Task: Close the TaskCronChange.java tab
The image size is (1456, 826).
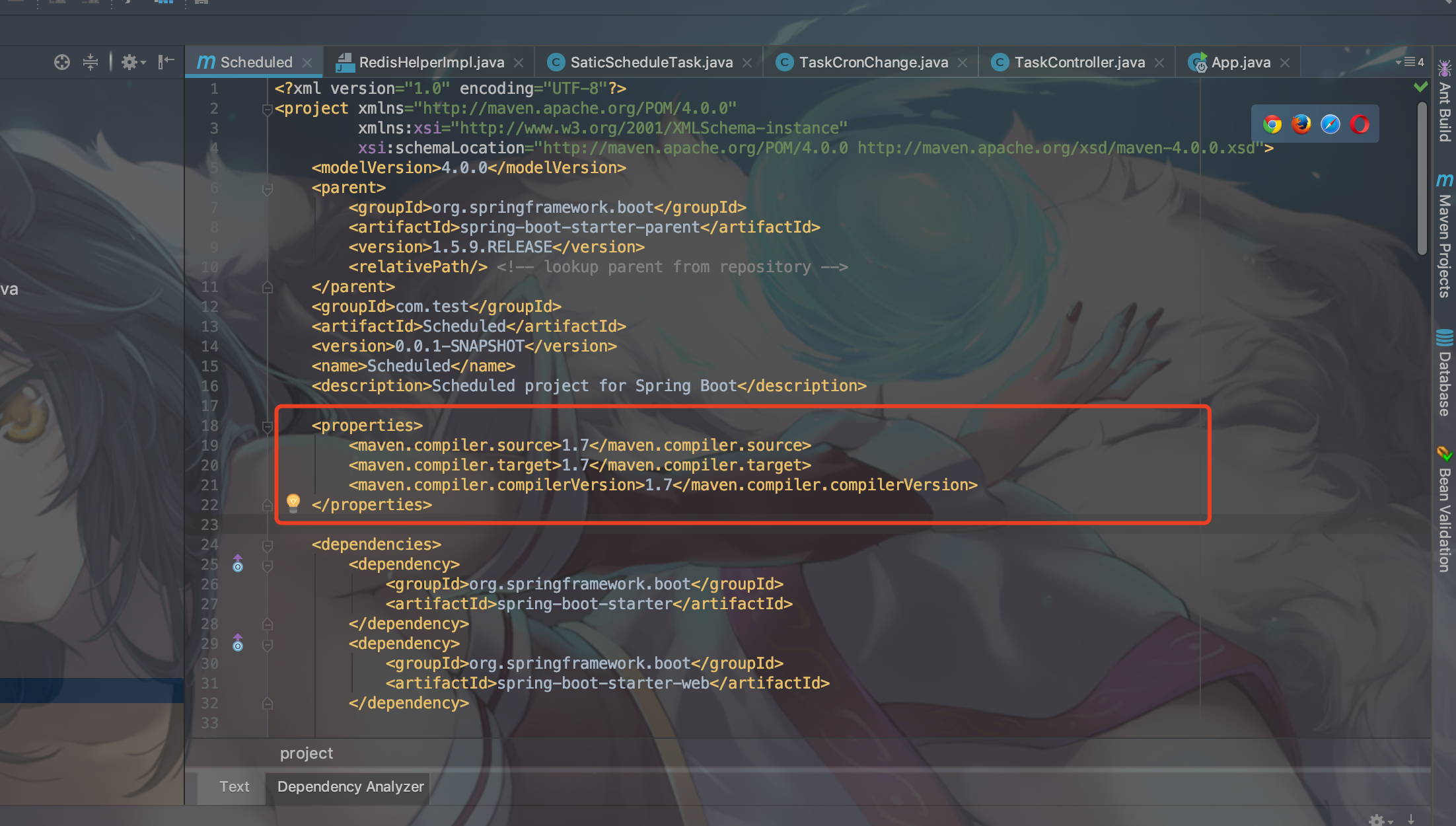Action: [x=963, y=63]
